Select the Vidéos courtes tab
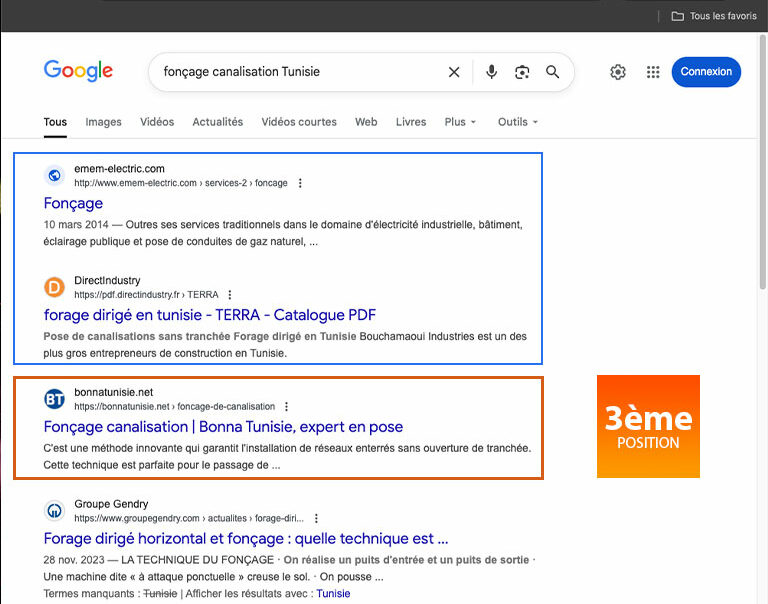 tap(299, 122)
